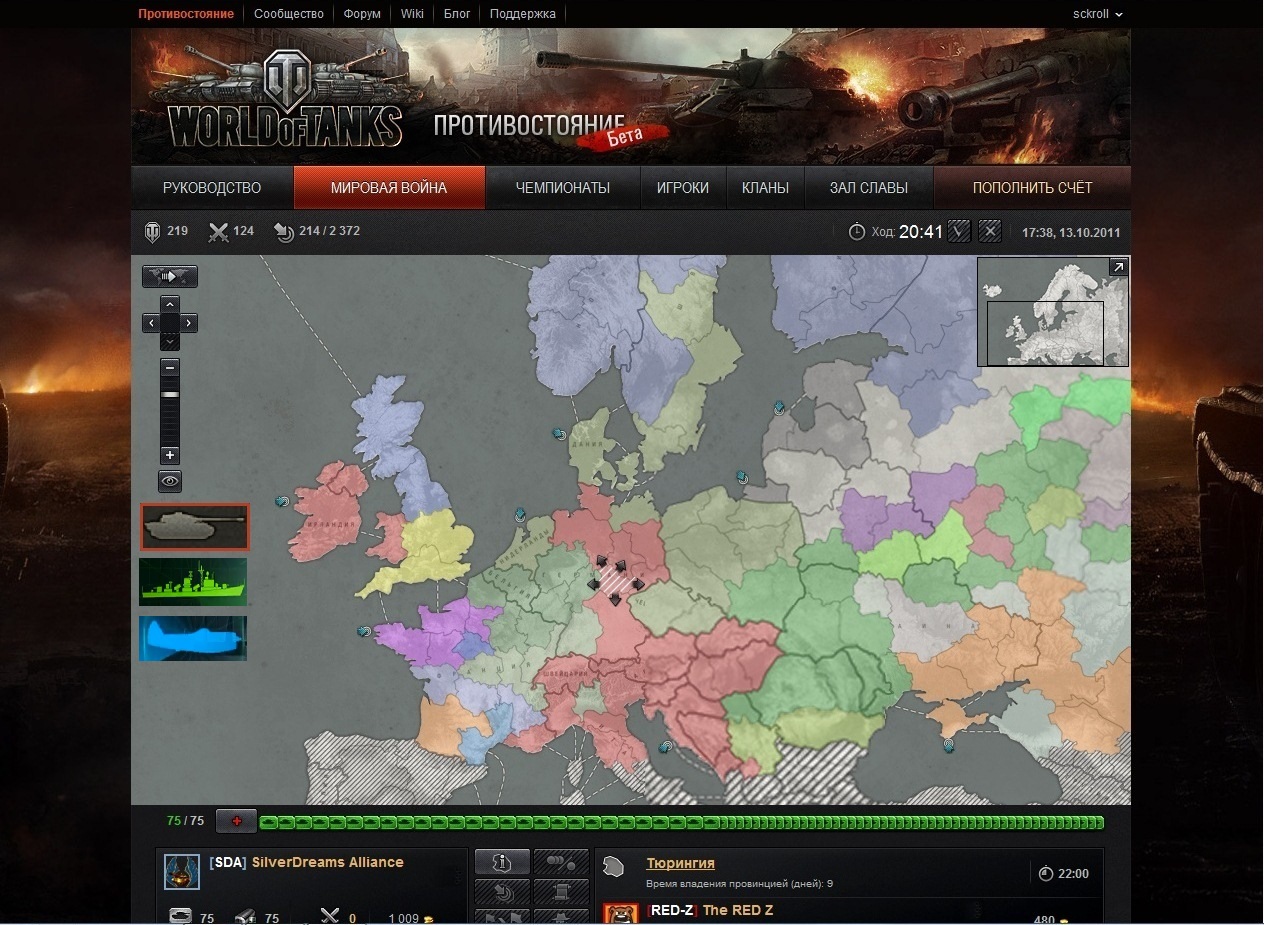The height and width of the screenshot is (925, 1264).
Task: Click the world map globe arrow button
Action: tap(170, 276)
